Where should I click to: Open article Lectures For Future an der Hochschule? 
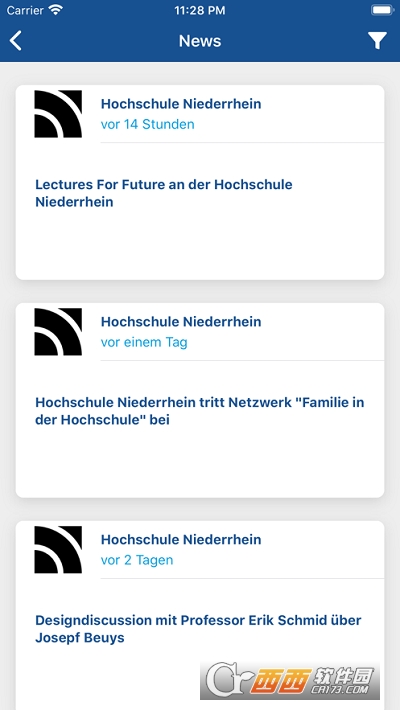(164, 193)
